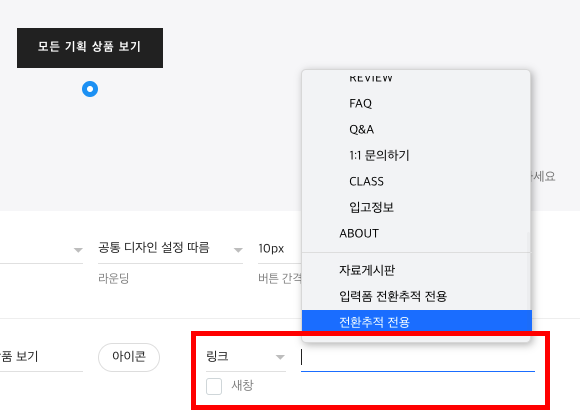Click the 모든 기획 상품 보기 button

pos(90,48)
